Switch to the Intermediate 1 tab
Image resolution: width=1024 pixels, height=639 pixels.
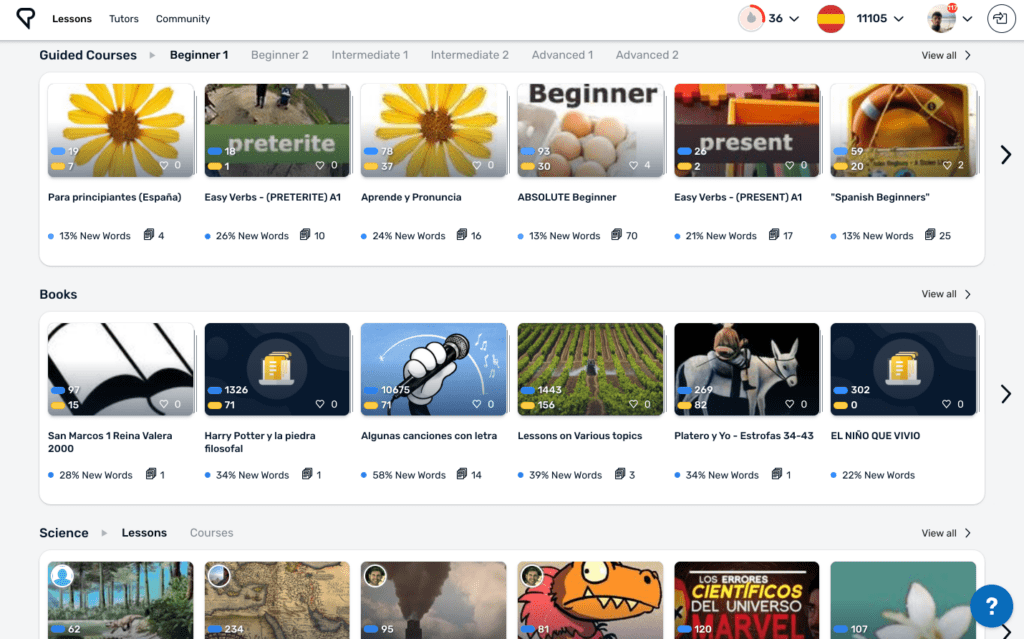coord(369,55)
